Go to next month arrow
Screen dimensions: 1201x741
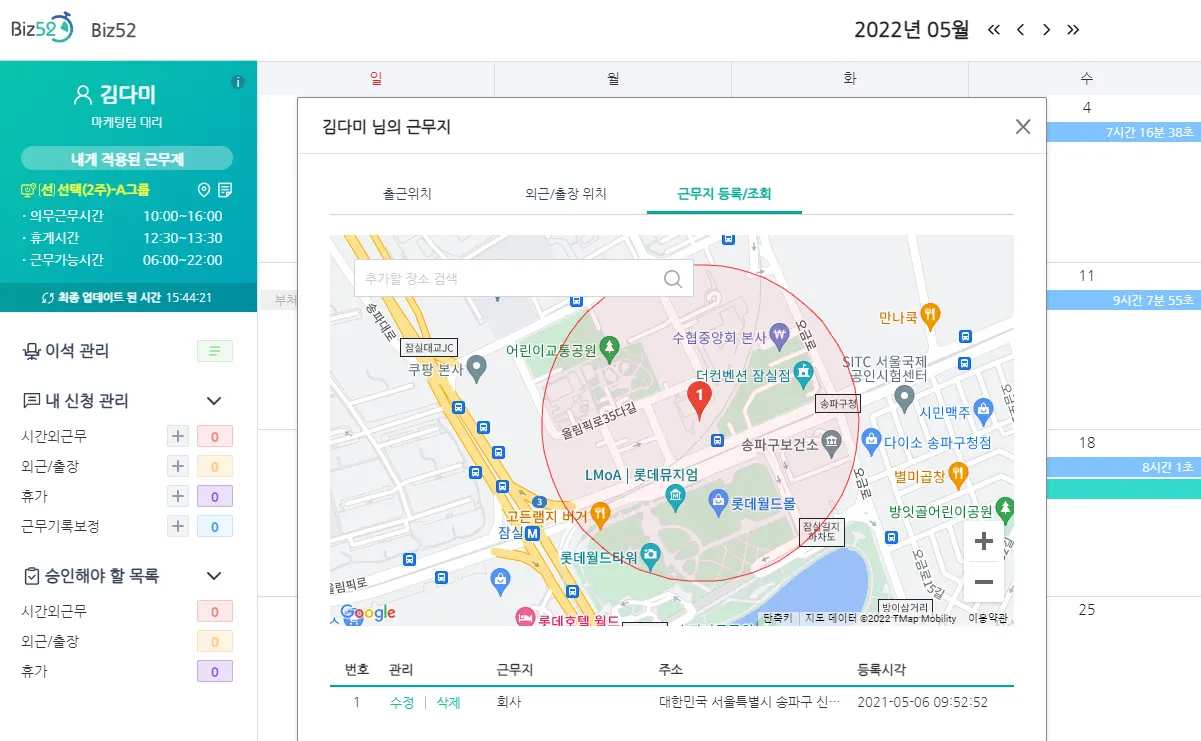[x=1046, y=29]
